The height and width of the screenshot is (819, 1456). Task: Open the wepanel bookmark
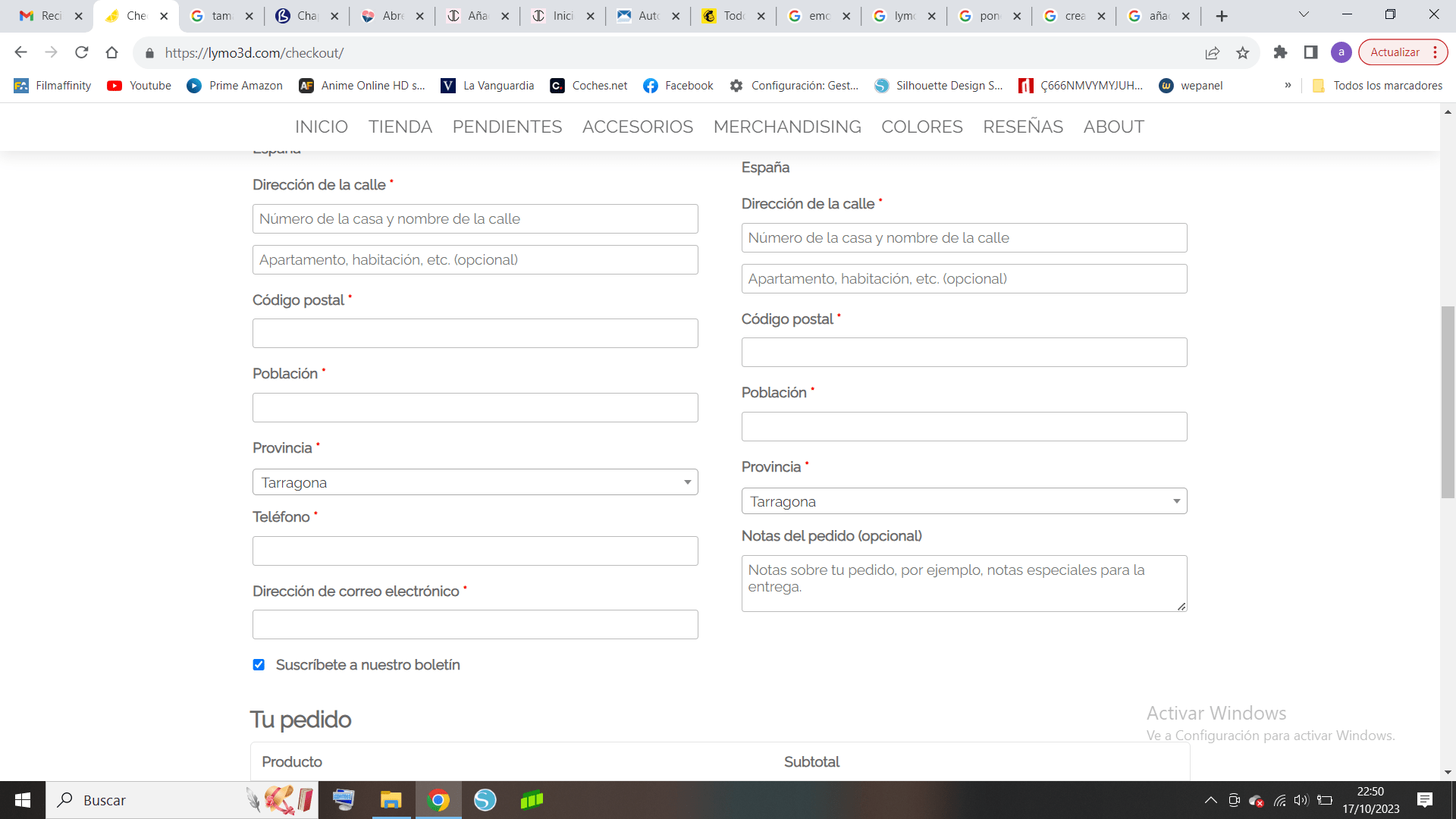pyautogui.click(x=1191, y=86)
